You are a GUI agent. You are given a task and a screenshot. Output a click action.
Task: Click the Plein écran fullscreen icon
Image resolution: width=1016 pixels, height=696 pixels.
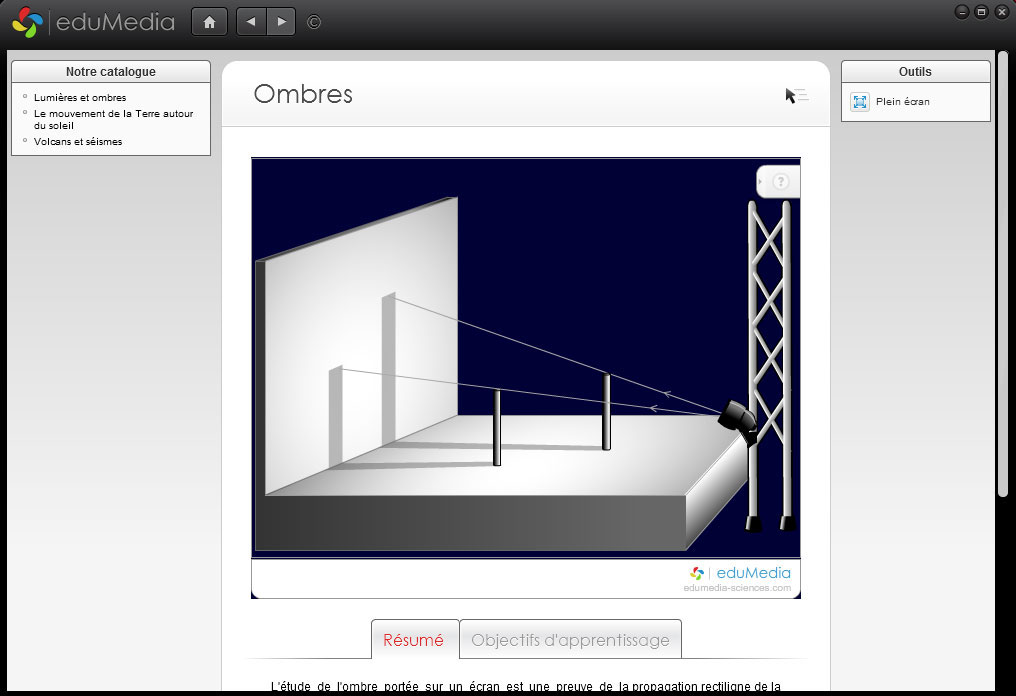coord(860,102)
